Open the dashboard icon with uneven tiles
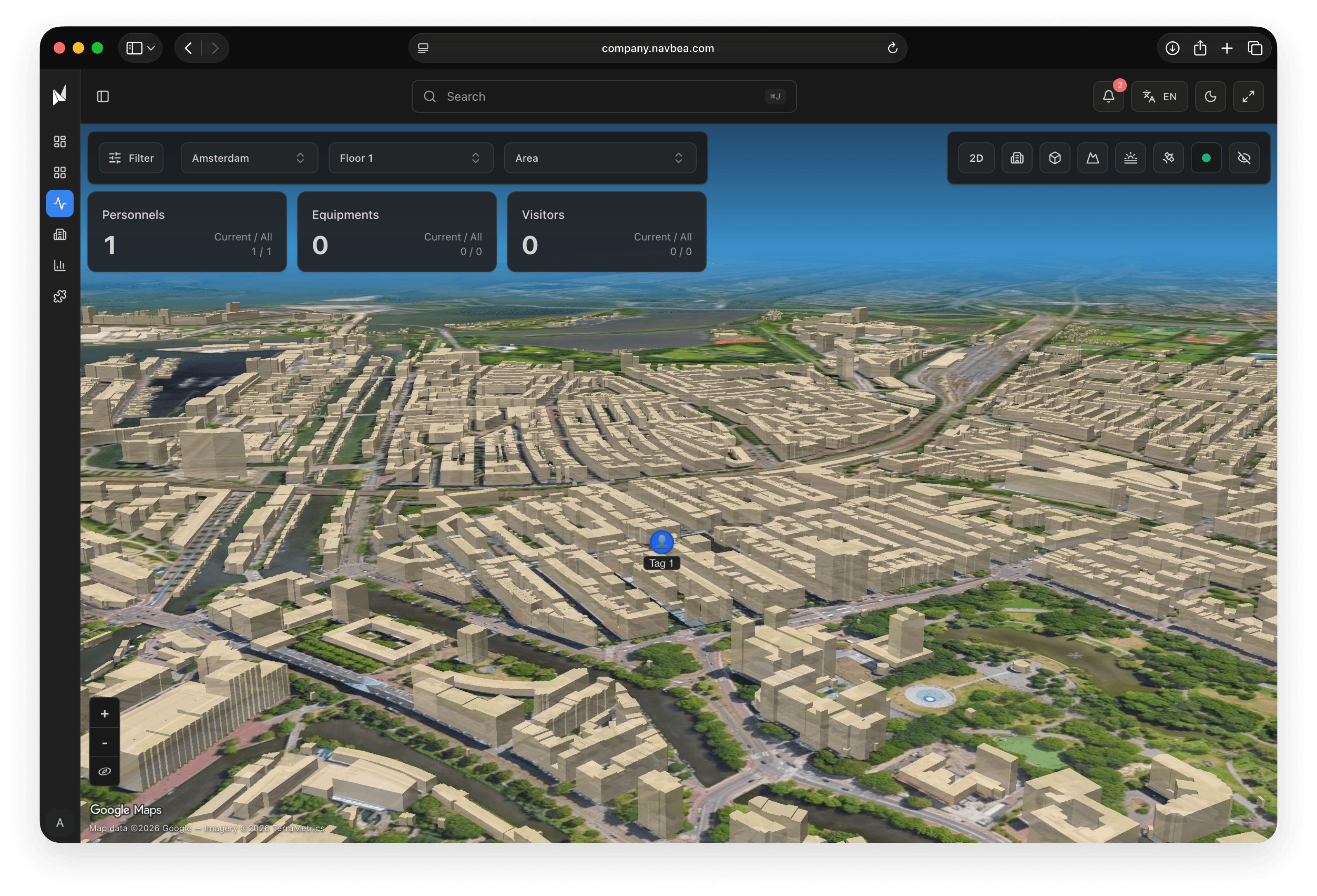This screenshot has height=896, width=1317. [59, 141]
